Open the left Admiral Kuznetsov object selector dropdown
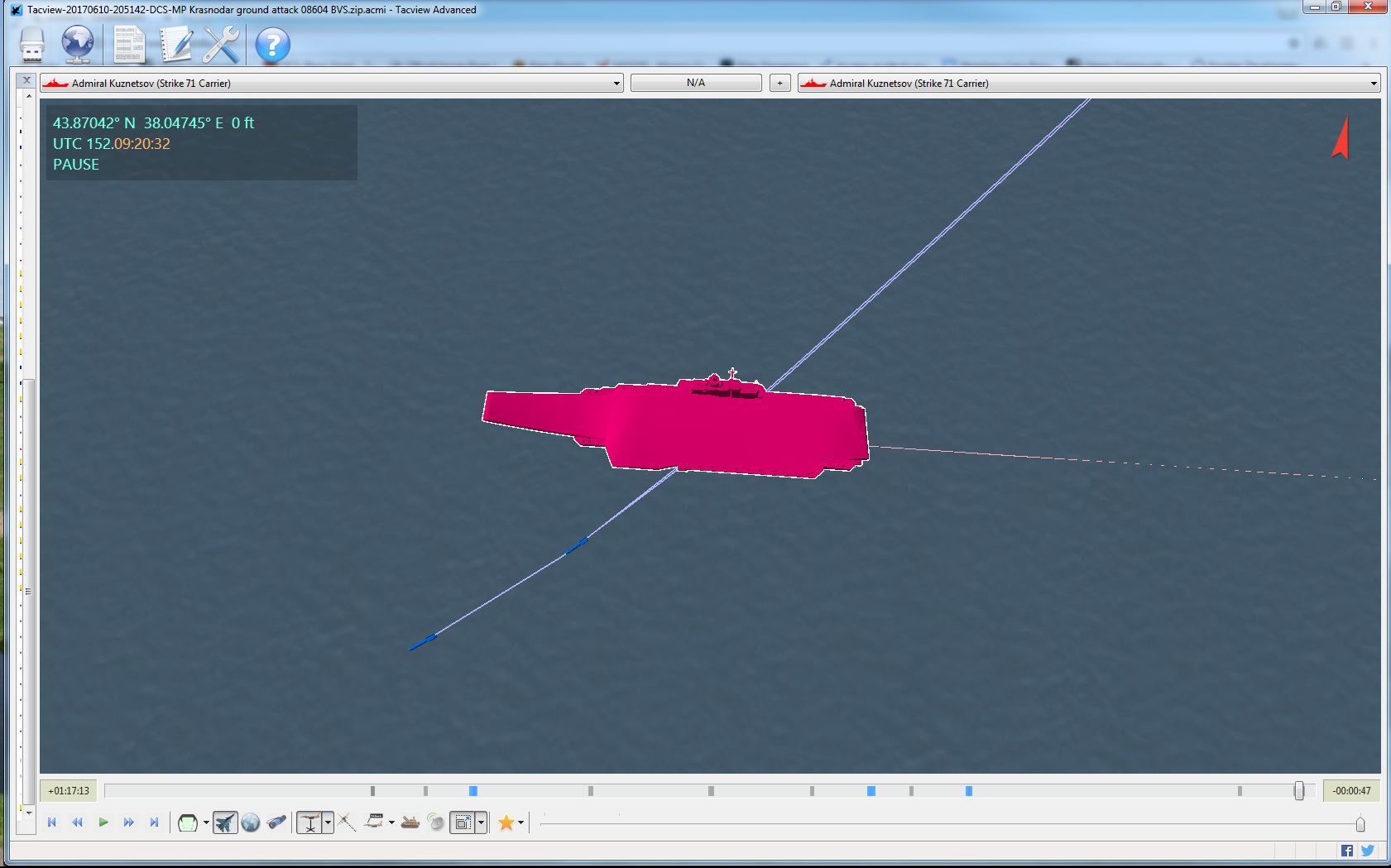Viewport: 1391px width, 868px height. pos(331,83)
